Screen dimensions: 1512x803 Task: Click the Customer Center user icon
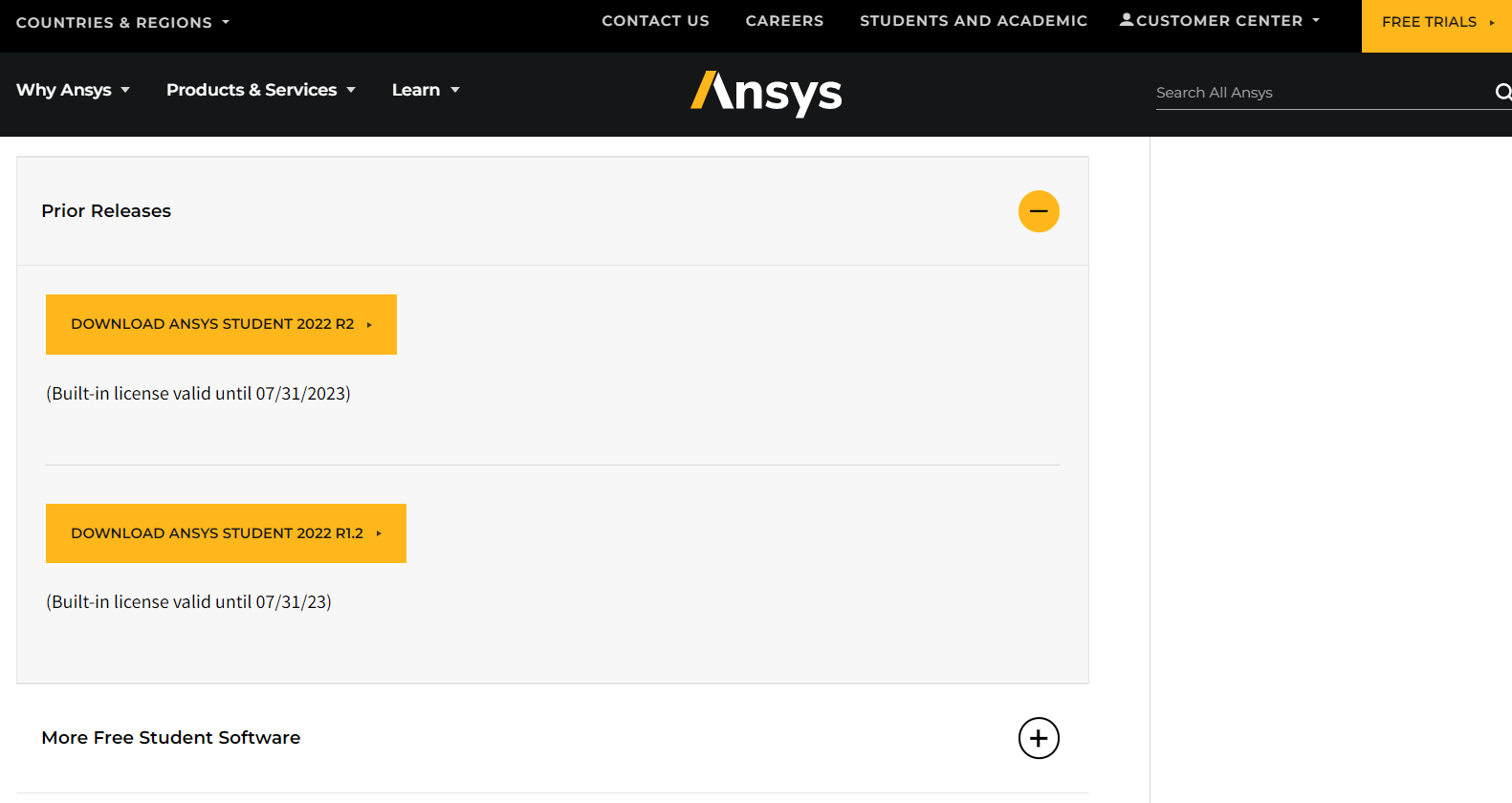tap(1127, 19)
